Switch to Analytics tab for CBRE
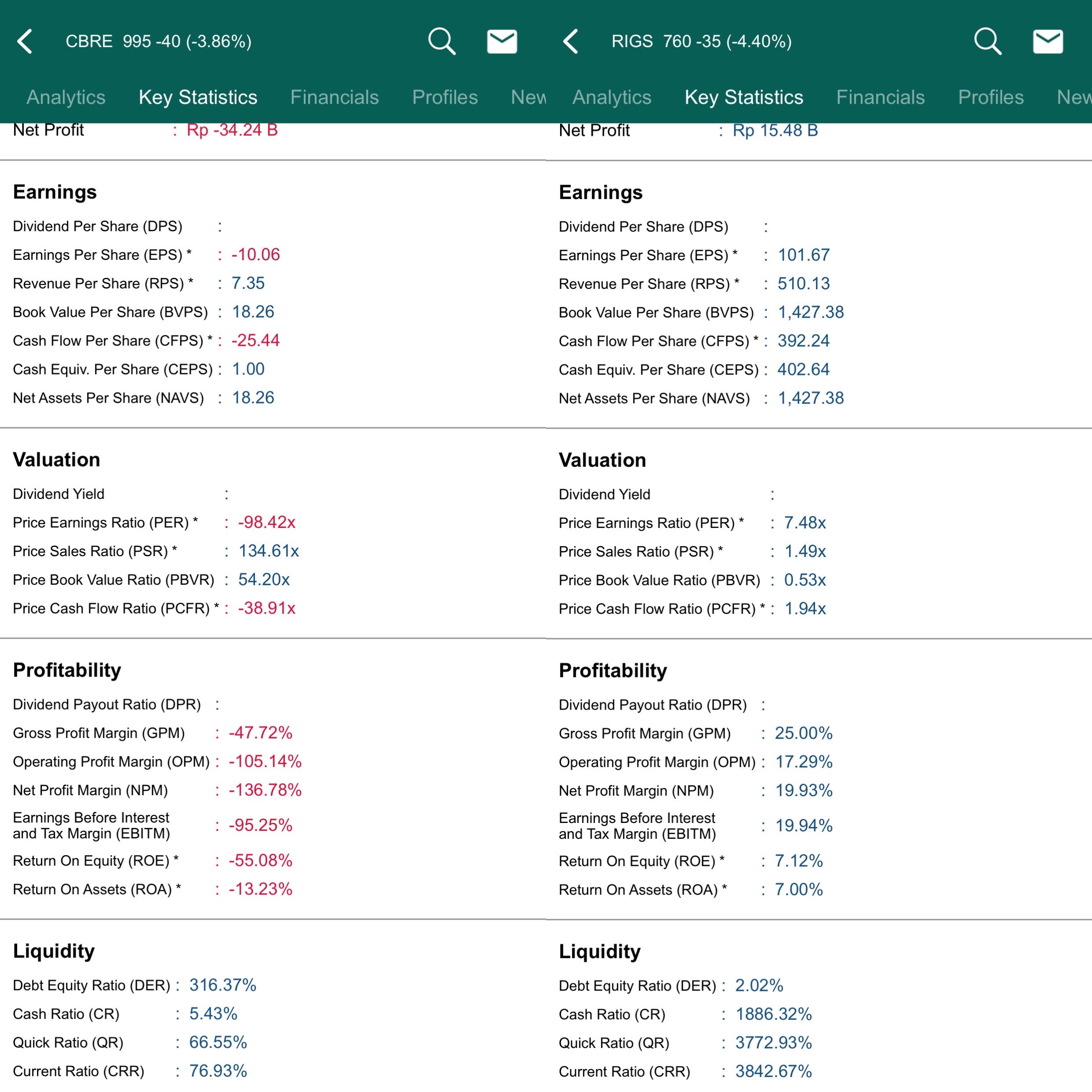Image resolution: width=1092 pixels, height=1092 pixels. 66,97
